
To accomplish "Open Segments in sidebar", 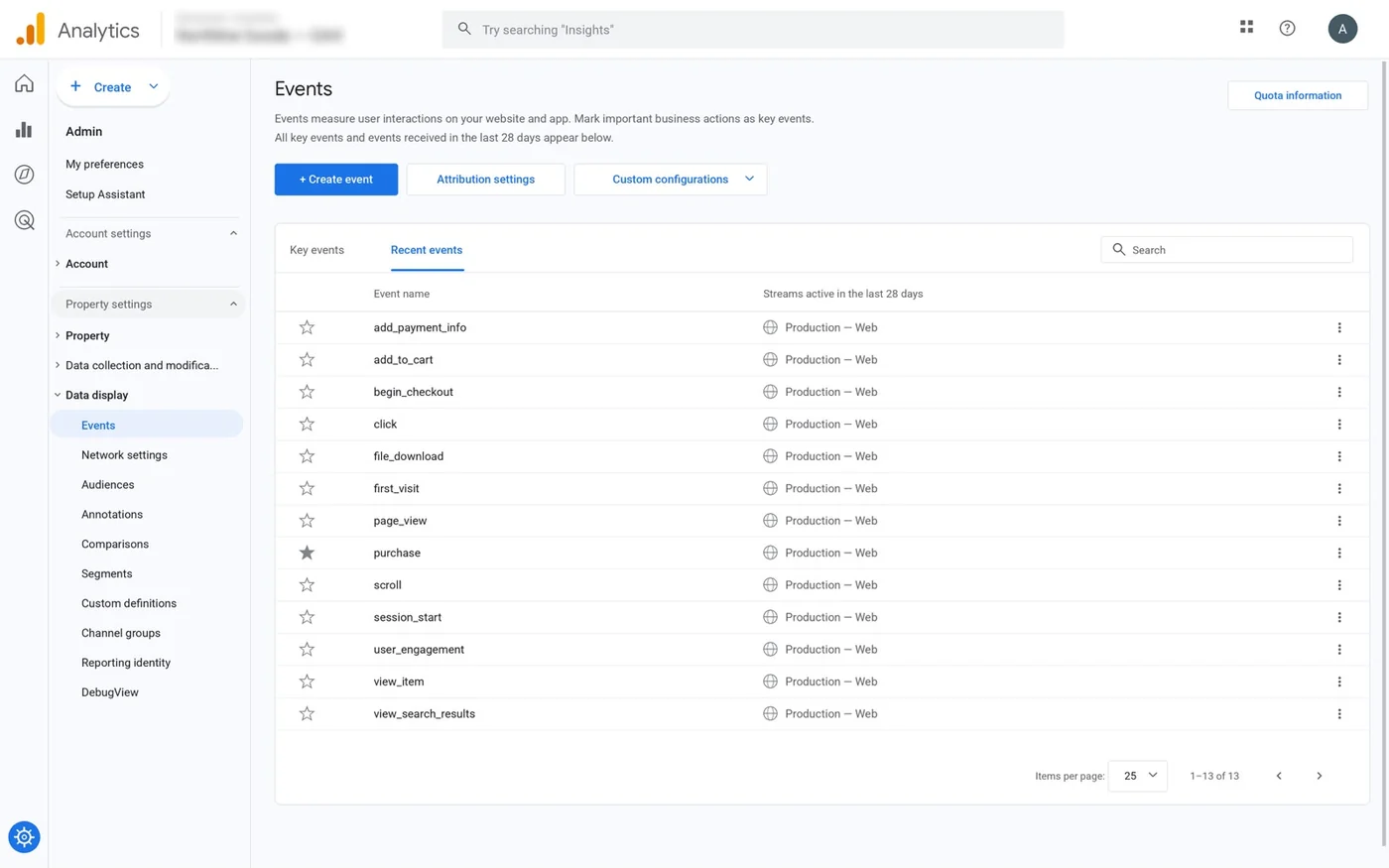I will click(106, 573).
